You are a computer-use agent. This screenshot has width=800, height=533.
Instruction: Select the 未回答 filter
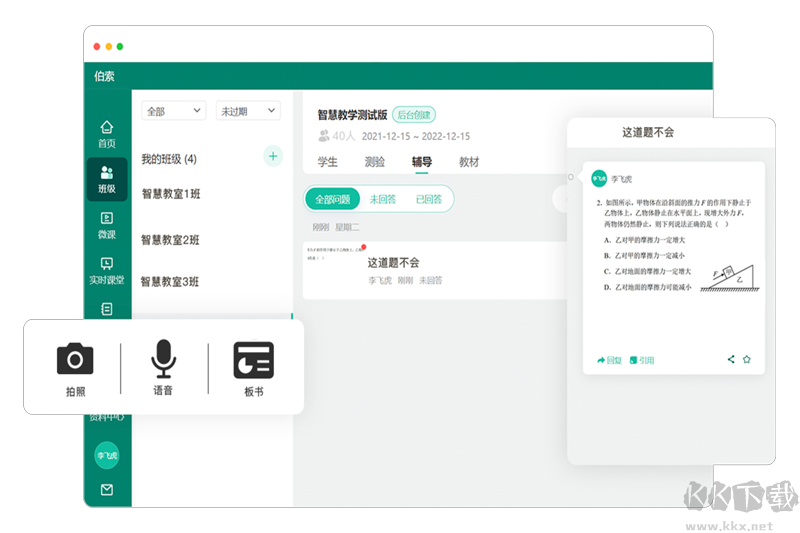point(383,199)
